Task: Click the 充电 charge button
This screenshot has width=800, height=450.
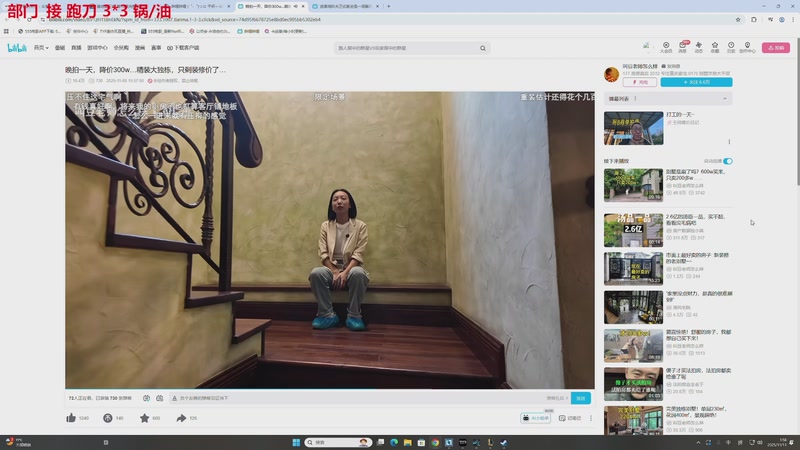Action: pos(639,82)
